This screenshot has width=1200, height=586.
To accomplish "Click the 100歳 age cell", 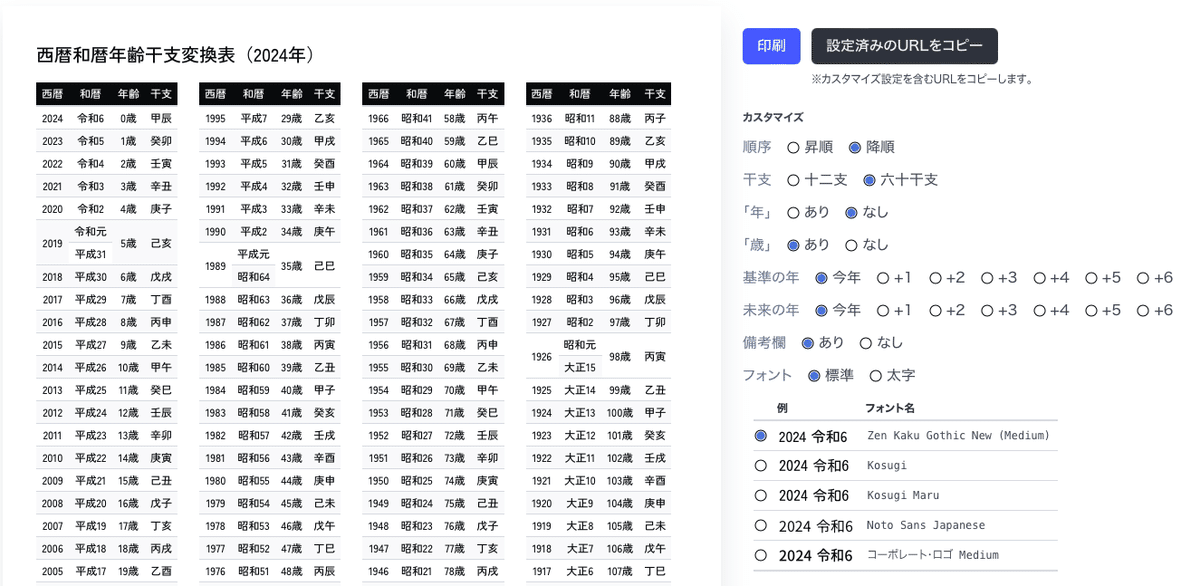I will [x=620, y=413].
